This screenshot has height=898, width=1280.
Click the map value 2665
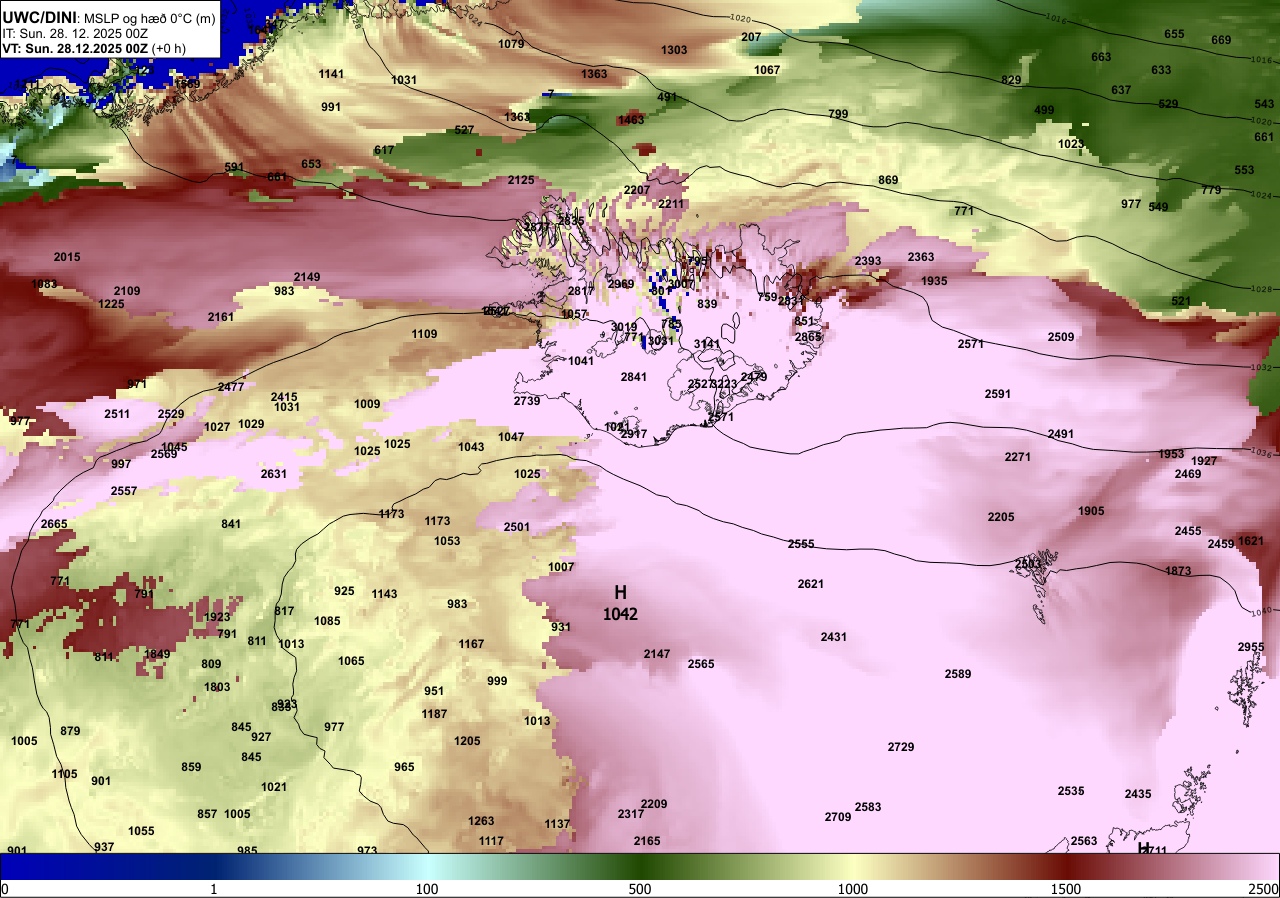click(54, 524)
